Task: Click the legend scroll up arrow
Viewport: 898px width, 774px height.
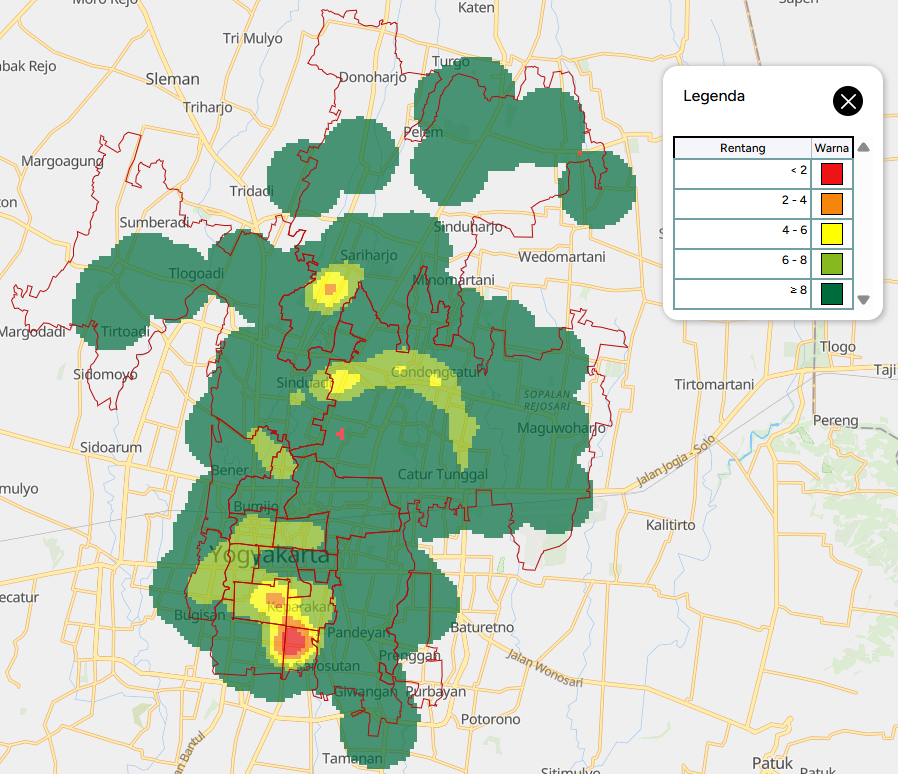Action: [x=864, y=147]
